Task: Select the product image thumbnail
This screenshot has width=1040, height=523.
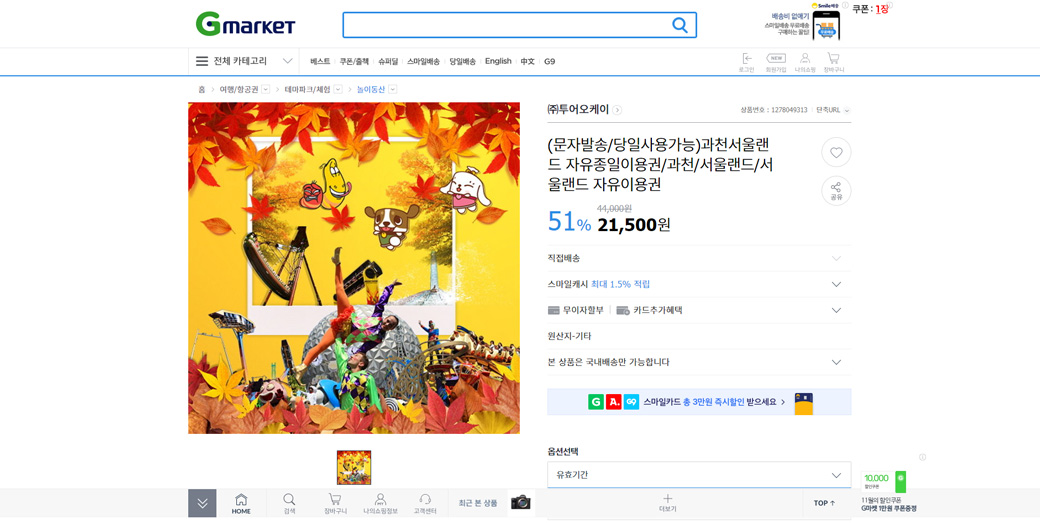Action: pos(354,467)
